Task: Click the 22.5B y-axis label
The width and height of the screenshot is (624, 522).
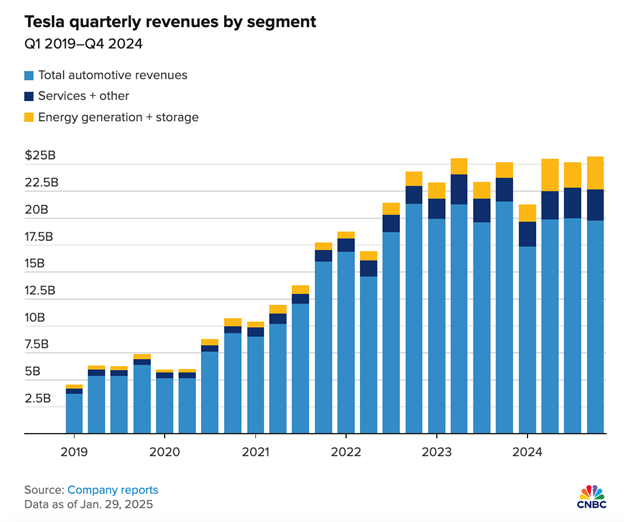Action: click(x=41, y=182)
